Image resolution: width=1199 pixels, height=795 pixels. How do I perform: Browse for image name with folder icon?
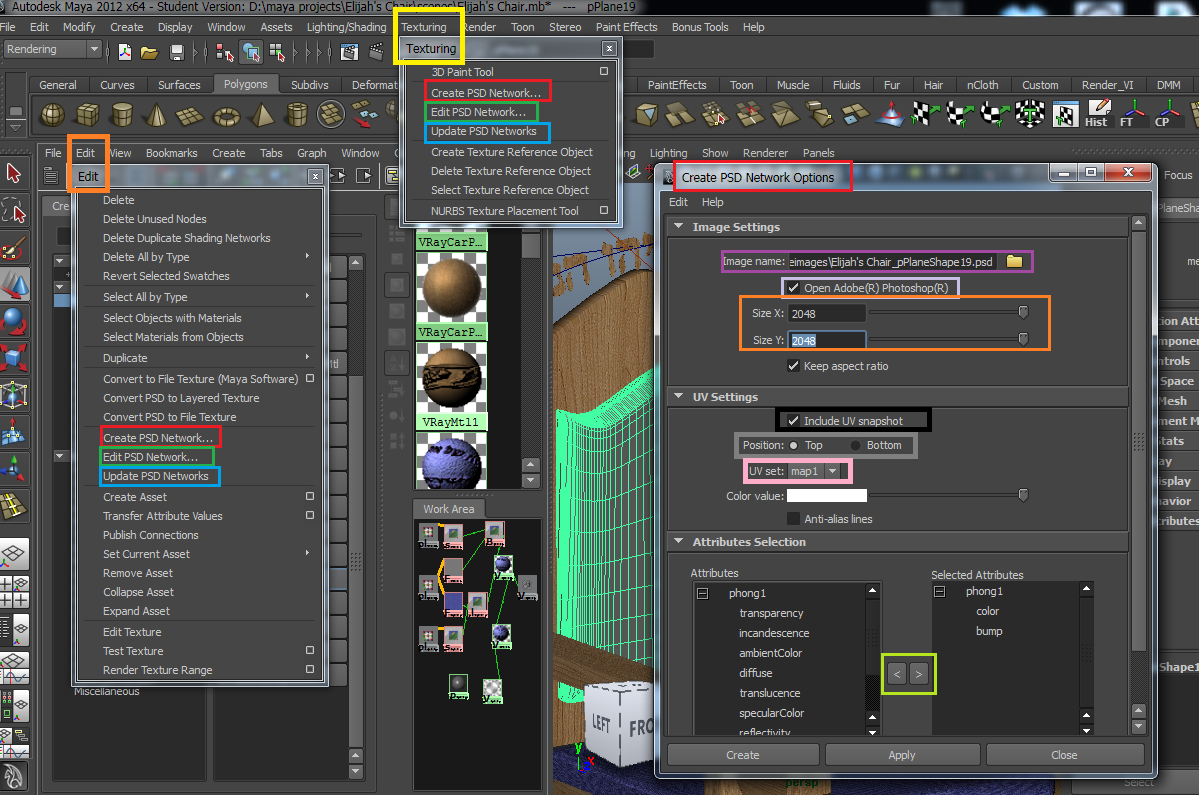coord(1014,262)
